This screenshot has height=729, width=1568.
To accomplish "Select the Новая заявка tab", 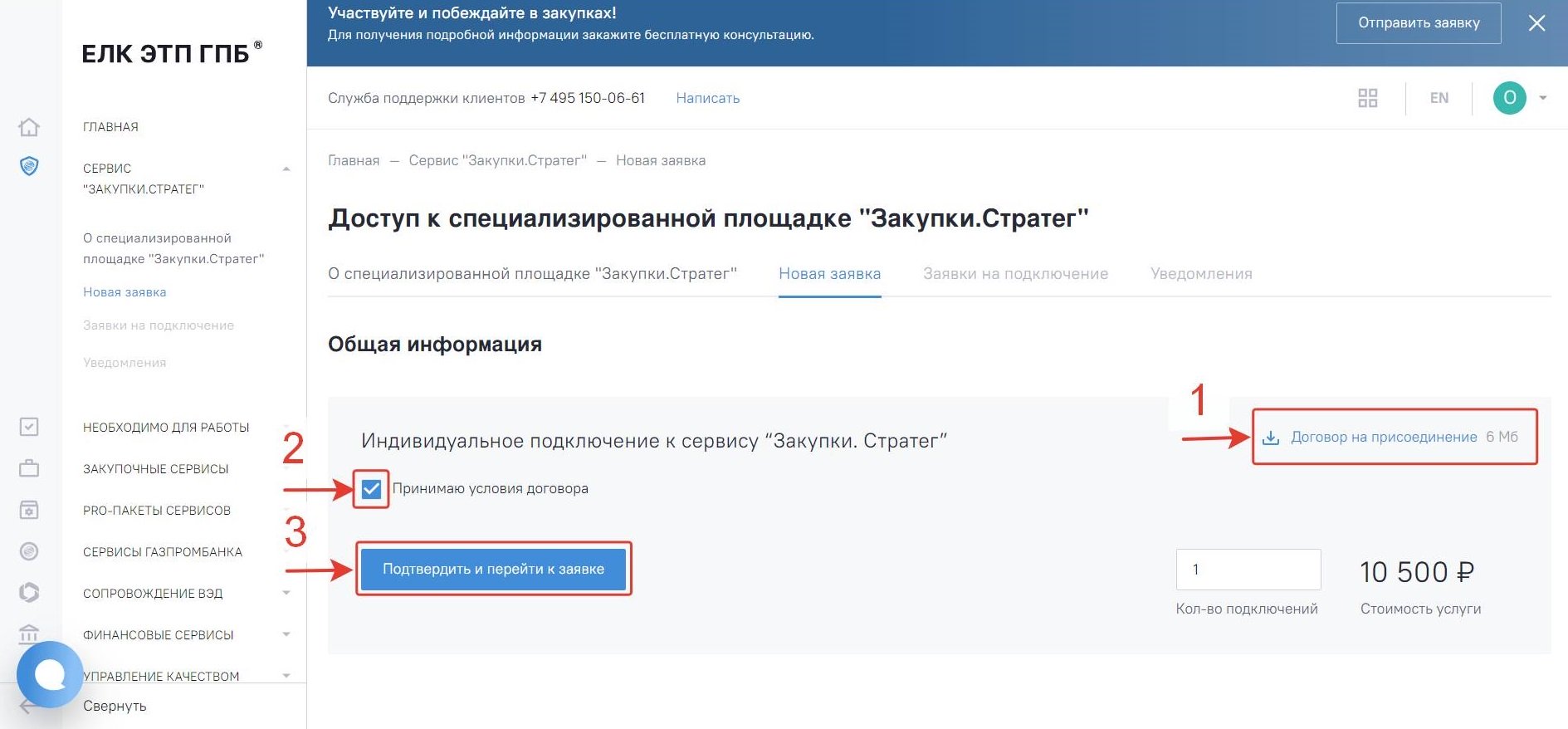I will coord(829,274).
